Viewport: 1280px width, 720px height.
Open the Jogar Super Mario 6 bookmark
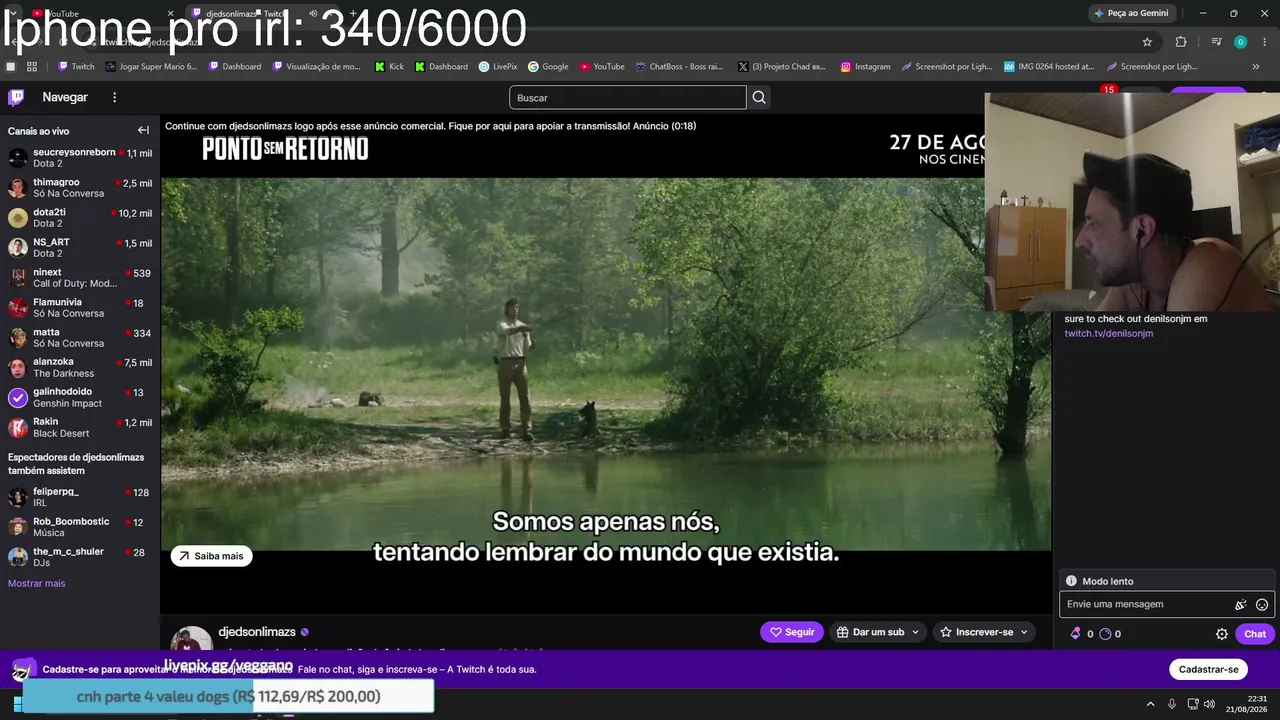click(150, 67)
